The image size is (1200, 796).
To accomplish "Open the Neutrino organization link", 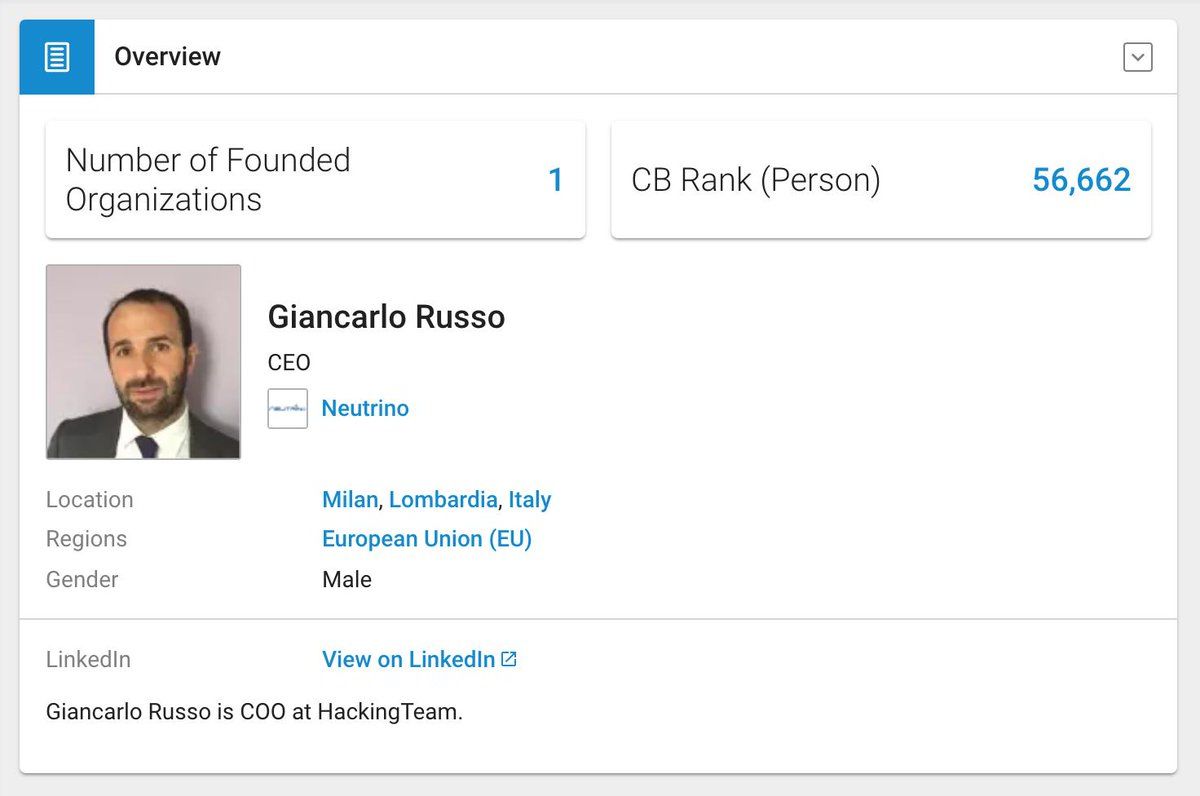I will [x=365, y=408].
